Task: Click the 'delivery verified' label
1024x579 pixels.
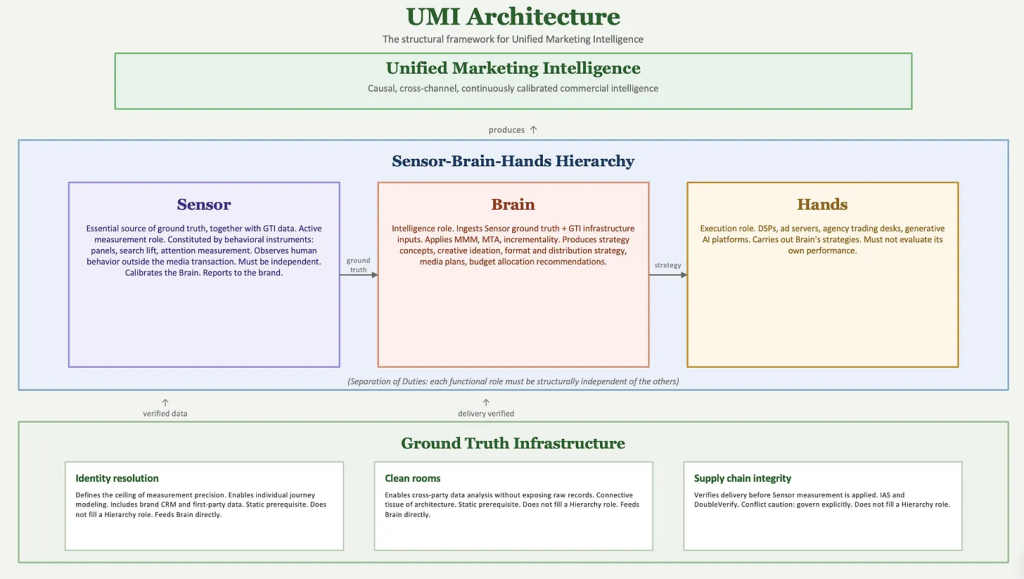Action: click(x=486, y=413)
